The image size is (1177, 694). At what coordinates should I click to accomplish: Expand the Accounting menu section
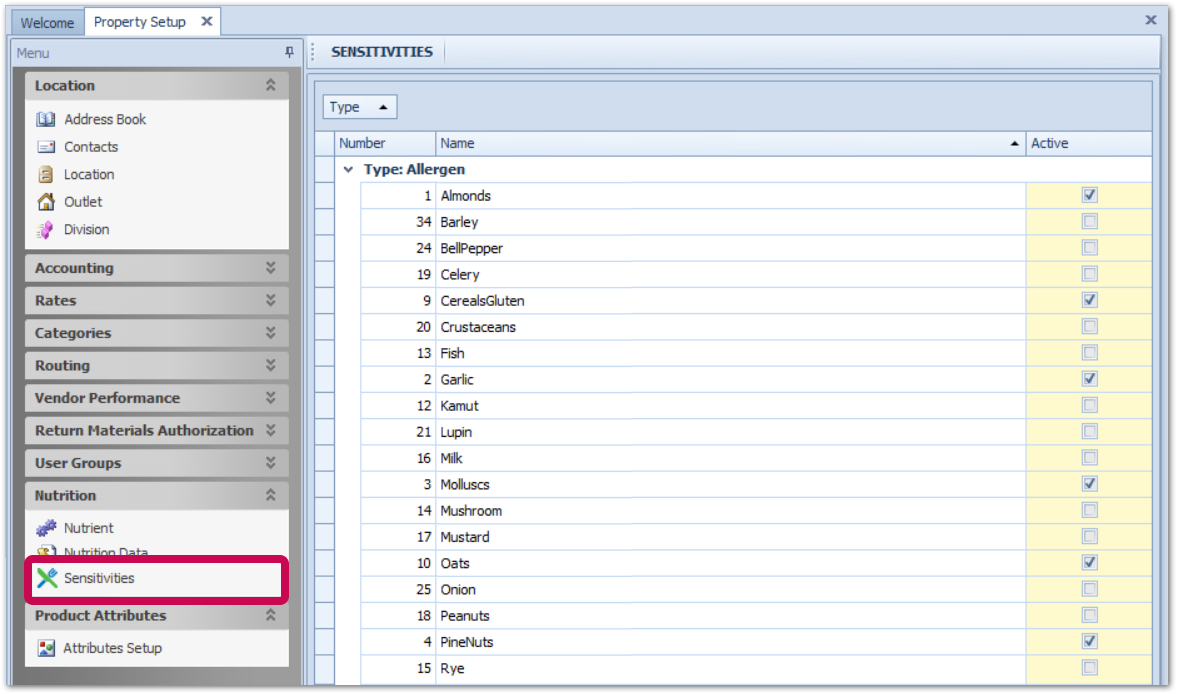coord(270,268)
